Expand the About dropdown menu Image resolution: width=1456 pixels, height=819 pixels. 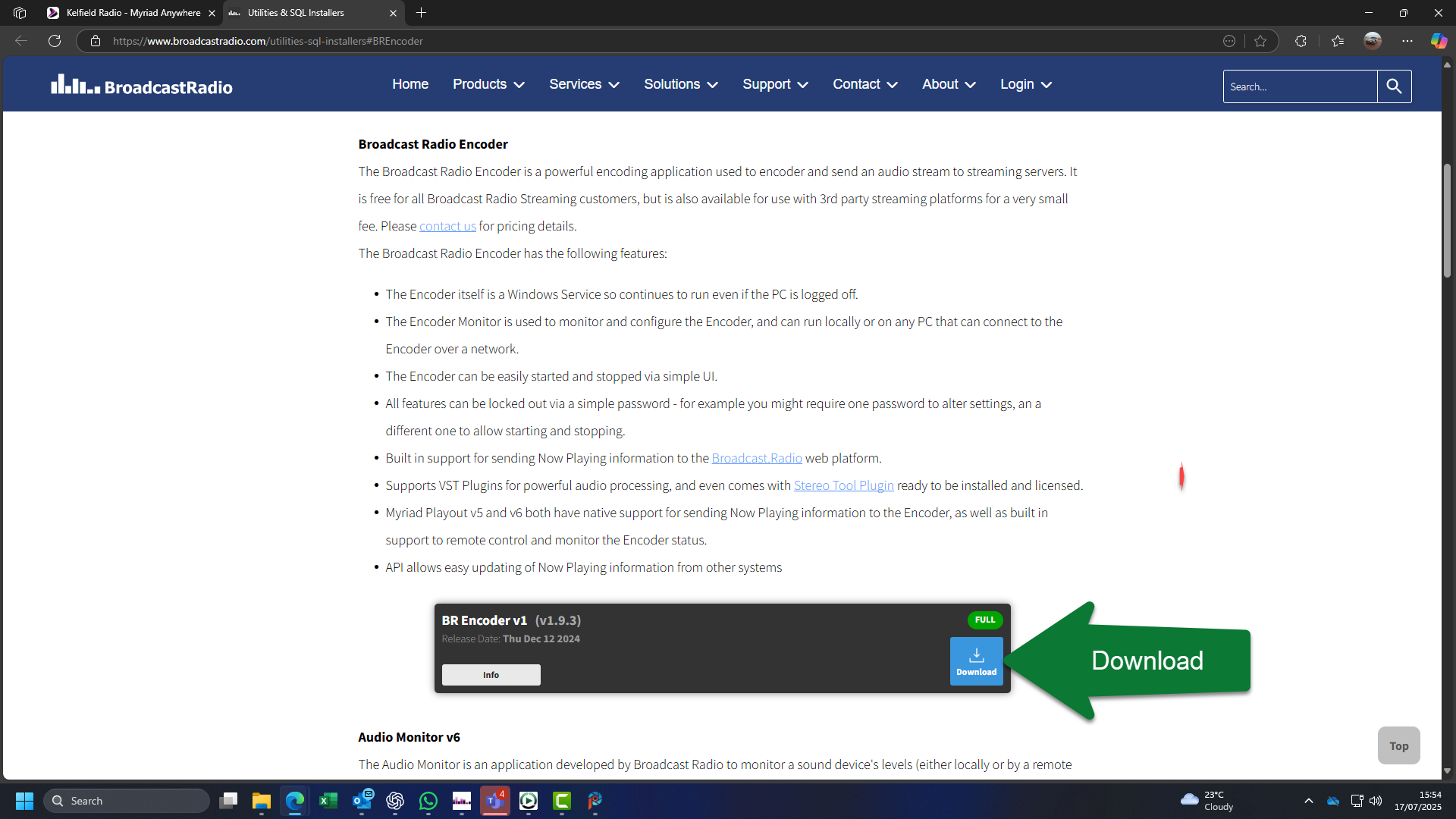[949, 84]
